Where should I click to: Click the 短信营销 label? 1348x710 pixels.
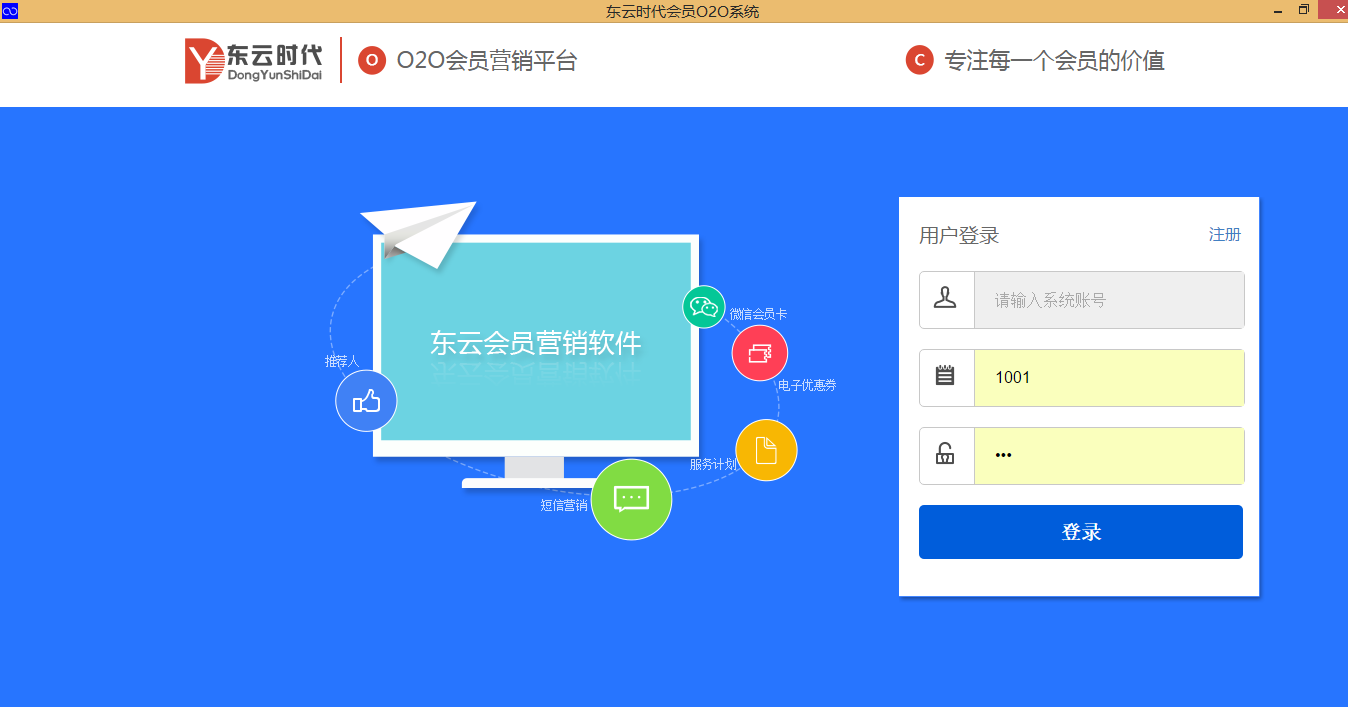click(564, 505)
